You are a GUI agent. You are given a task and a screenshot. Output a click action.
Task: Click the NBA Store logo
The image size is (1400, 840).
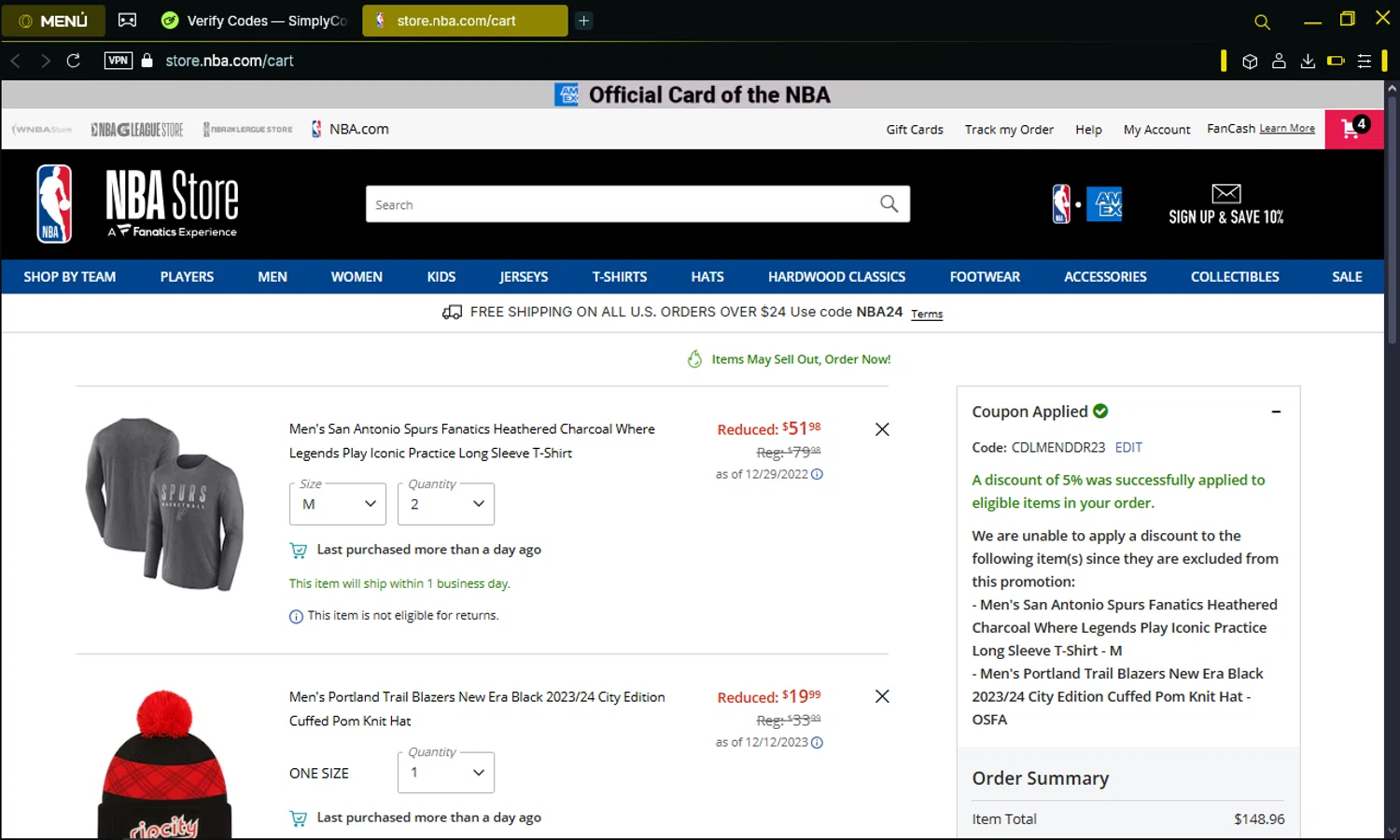coord(137,203)
